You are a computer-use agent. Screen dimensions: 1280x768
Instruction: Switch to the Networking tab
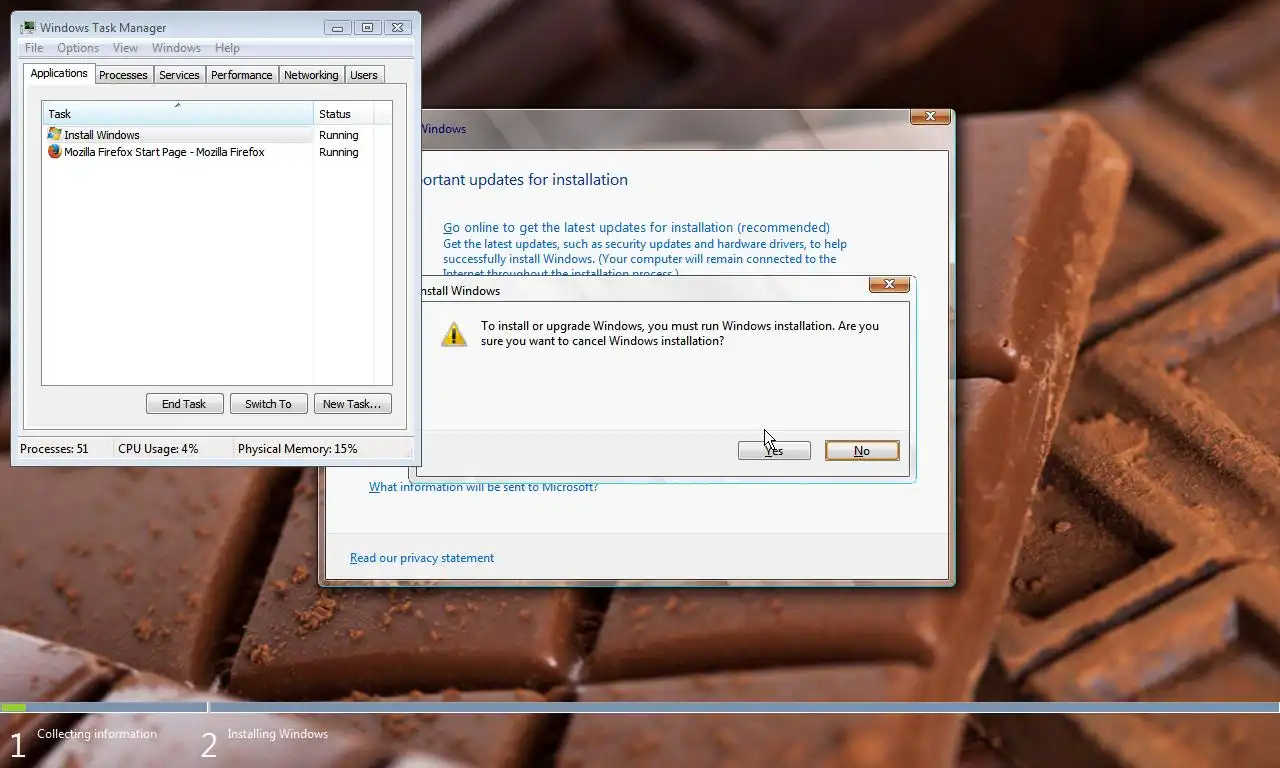tap(311, 75)
